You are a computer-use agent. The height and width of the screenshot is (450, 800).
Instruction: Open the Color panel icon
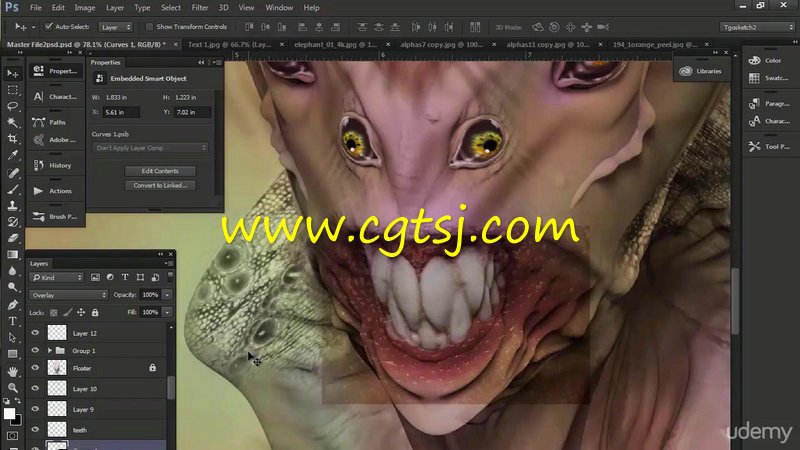coord(755,60)
